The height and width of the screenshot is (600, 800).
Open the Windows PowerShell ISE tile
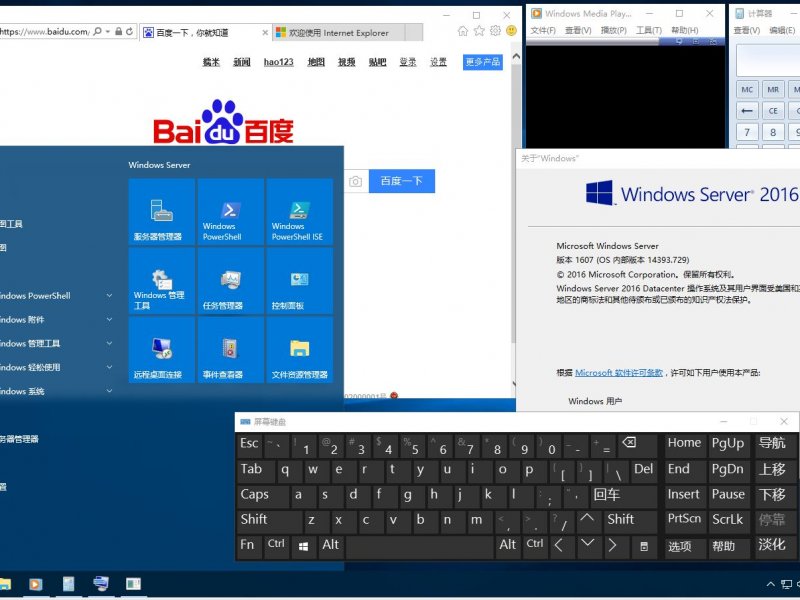pos(299,211)
